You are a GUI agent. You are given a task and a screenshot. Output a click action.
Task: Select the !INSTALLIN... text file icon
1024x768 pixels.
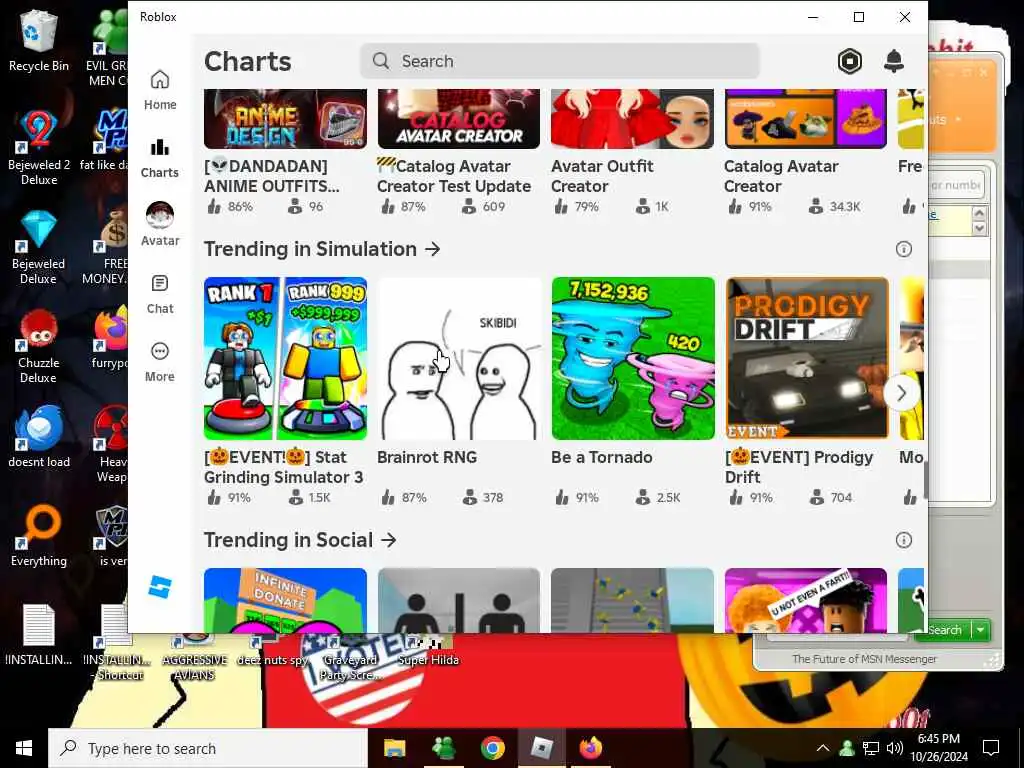click(x=39, y=635)
